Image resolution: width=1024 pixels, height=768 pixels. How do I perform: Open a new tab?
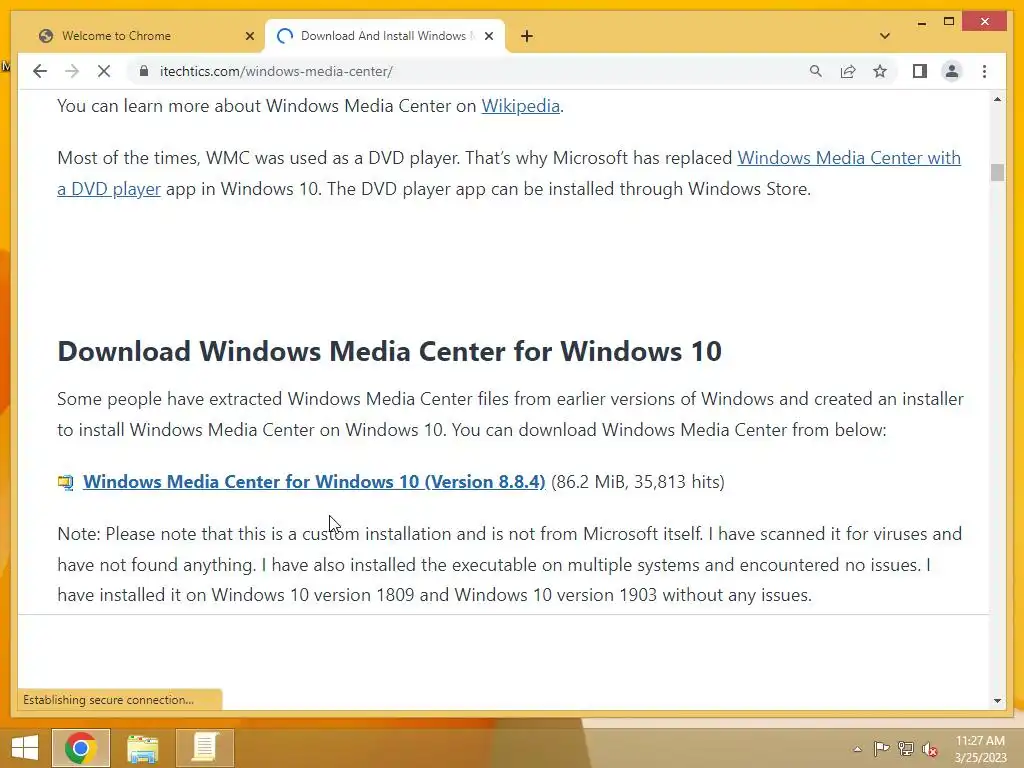point(527,36)
